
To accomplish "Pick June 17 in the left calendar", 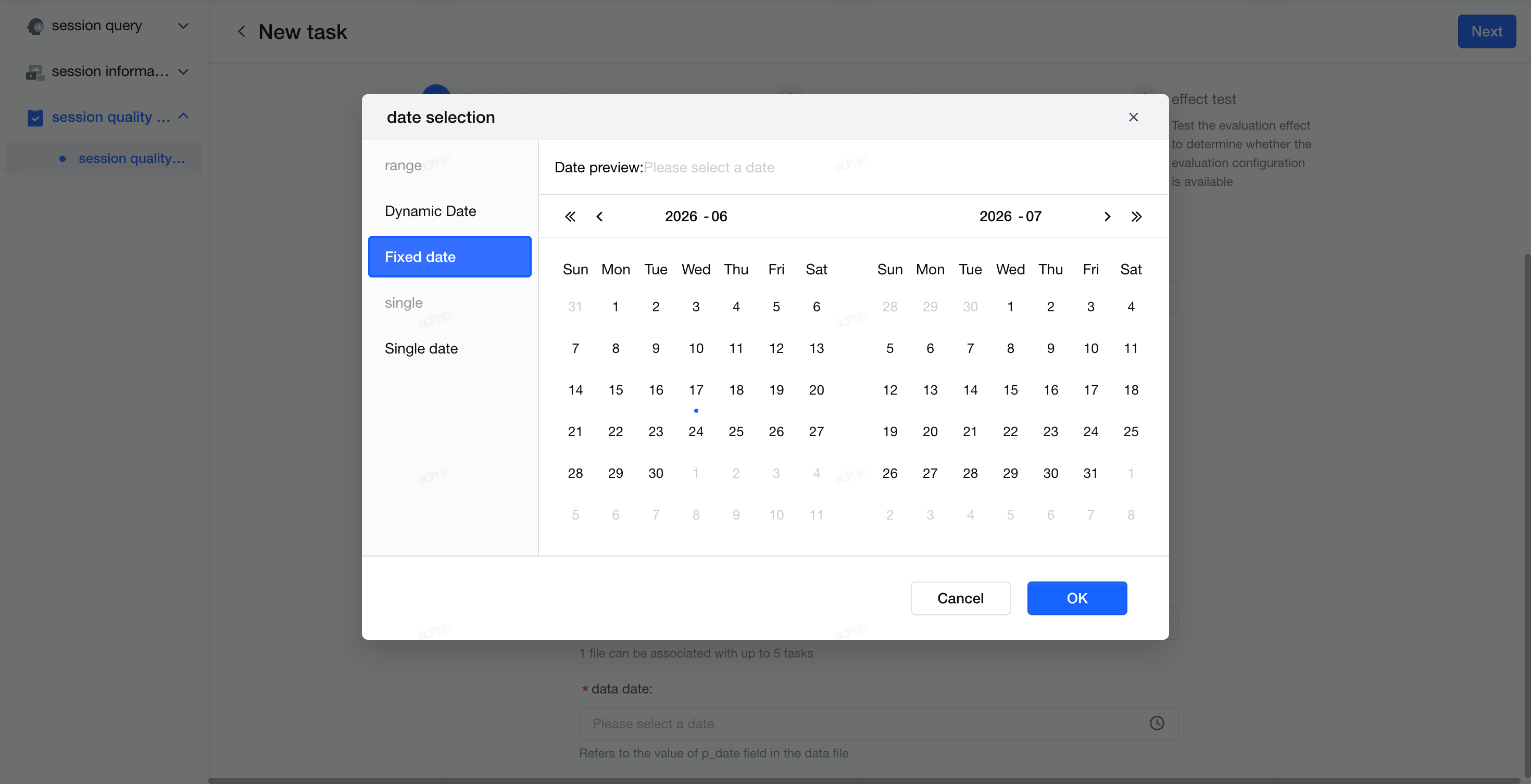I will [695, 389].
